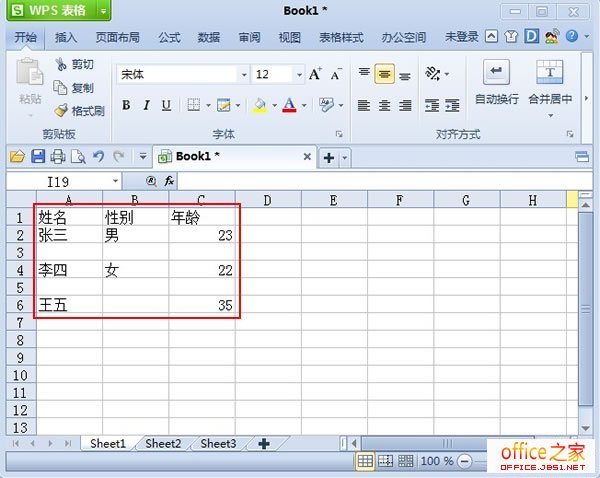Toggle Wrap Text (自动换行) option

[496, 82]
